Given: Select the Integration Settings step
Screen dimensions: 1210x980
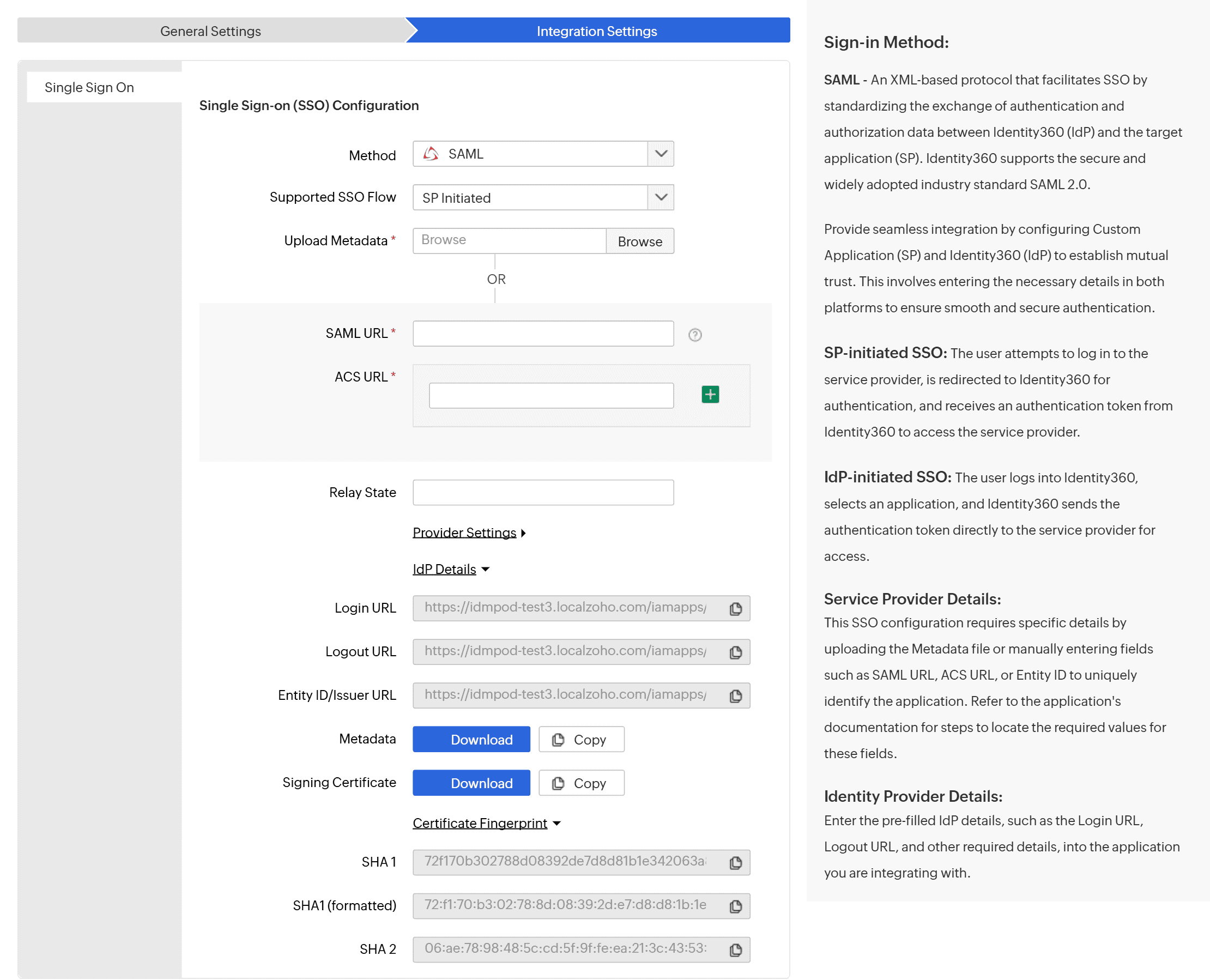Looking at the screenshot, I should pyautogui.click(x=597, y=31).
